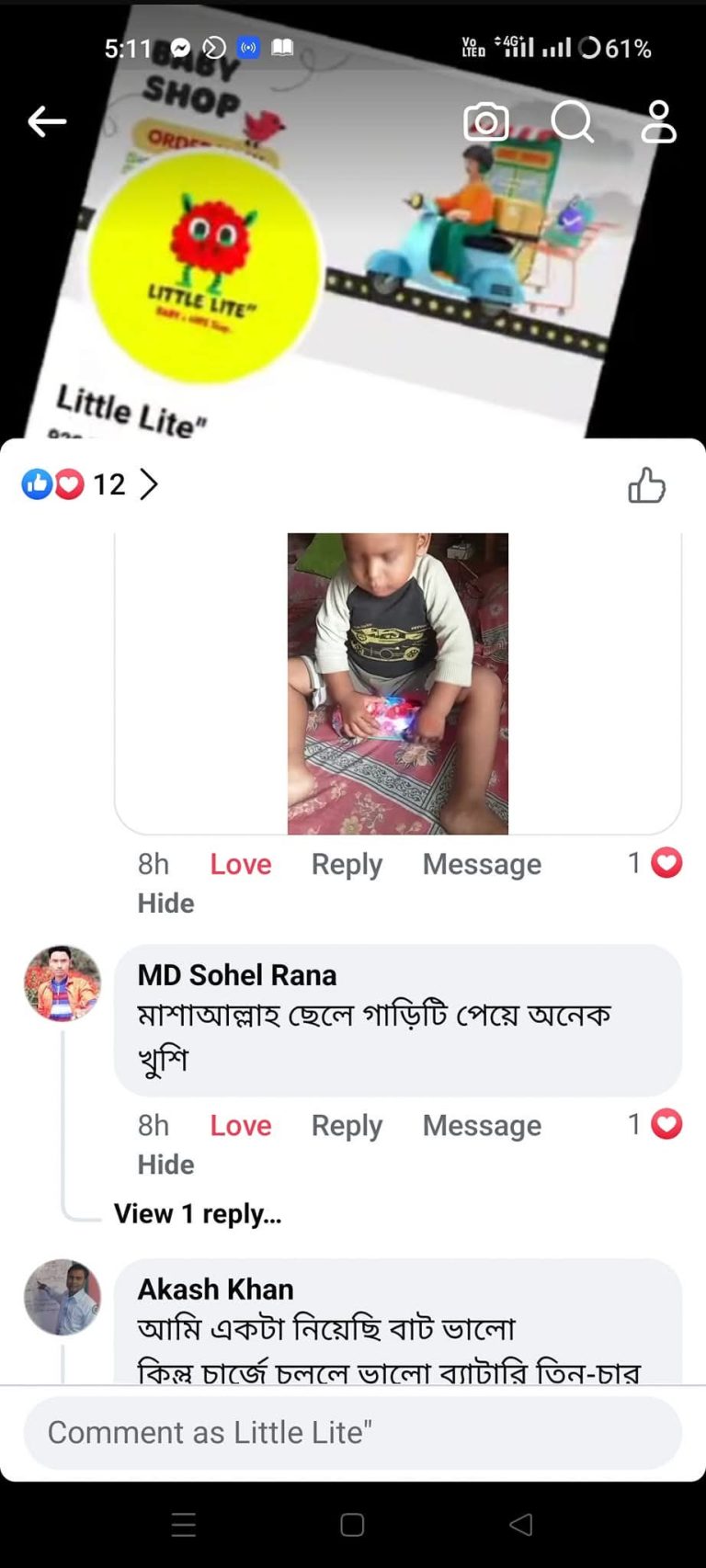
Task: Reply to MD Sohel Rana's comment
Action: click(347, 1125)
